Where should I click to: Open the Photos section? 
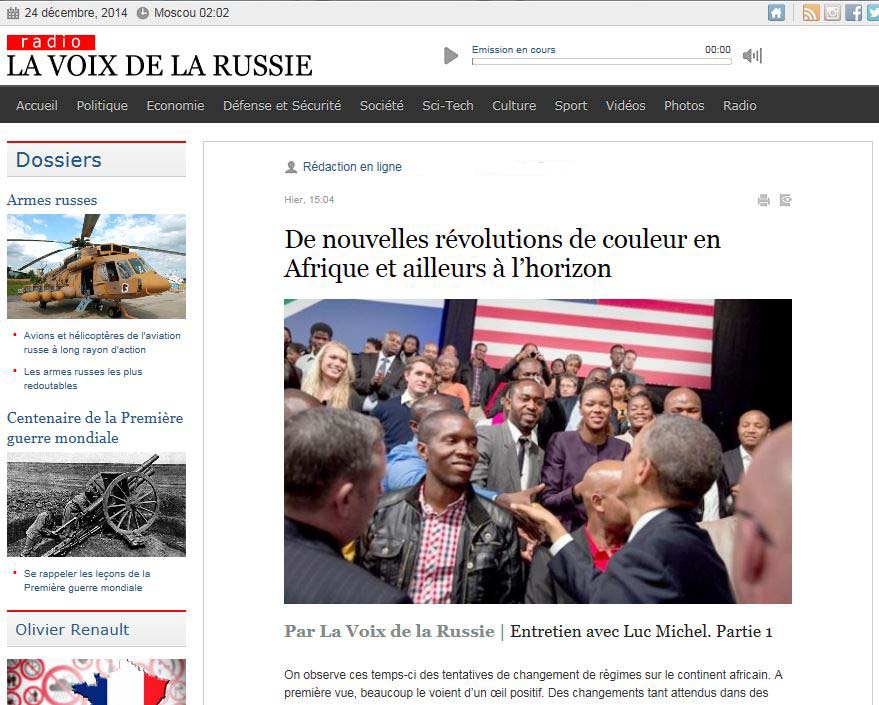pos(684,105)
